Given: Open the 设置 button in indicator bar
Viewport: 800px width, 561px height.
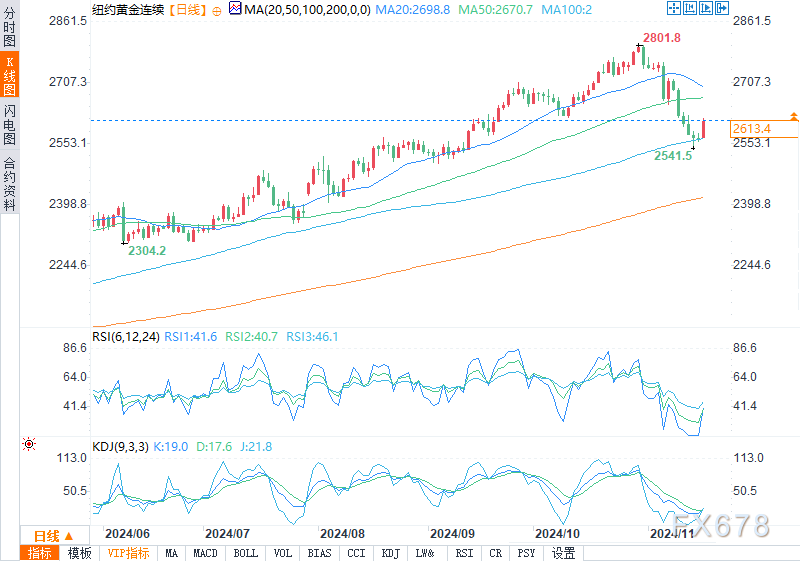Looking at the screenshot, I should point(564,553).
